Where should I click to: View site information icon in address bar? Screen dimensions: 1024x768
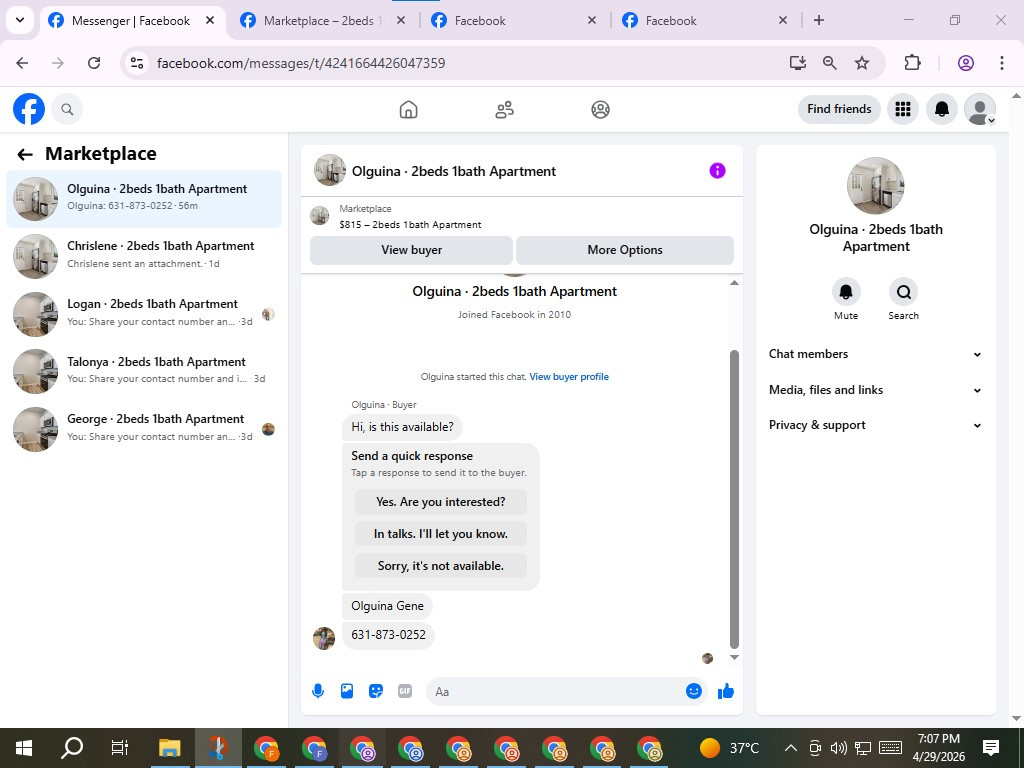click(x=136, y=63)
